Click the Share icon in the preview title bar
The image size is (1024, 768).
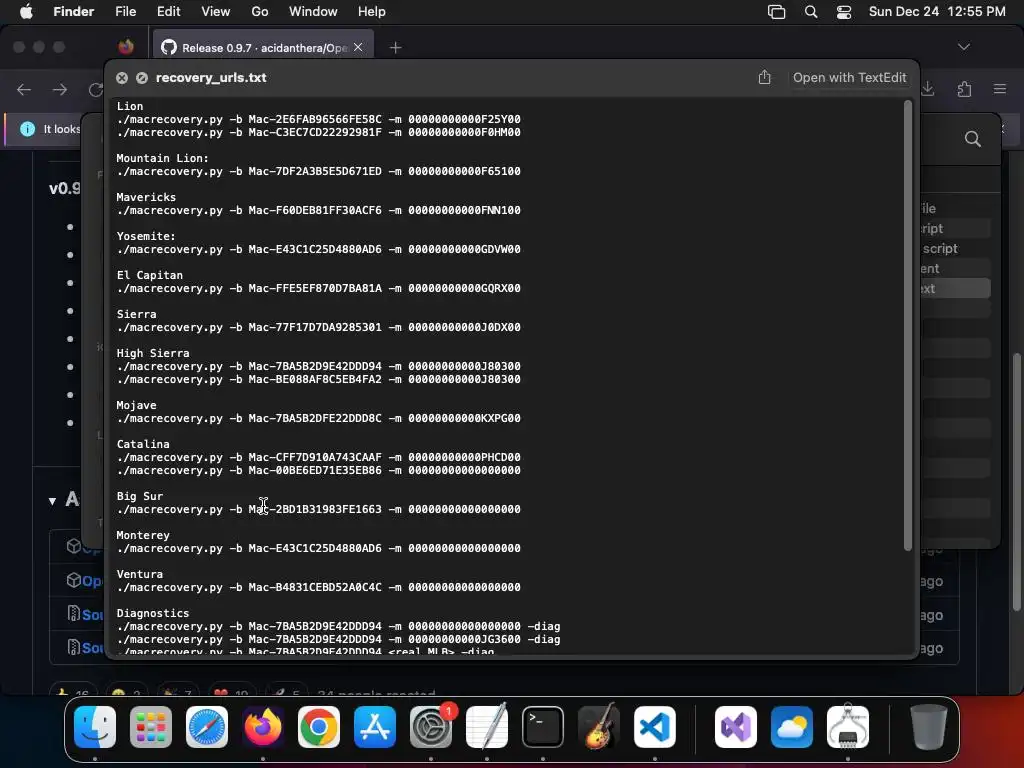(x=765, y=78)
